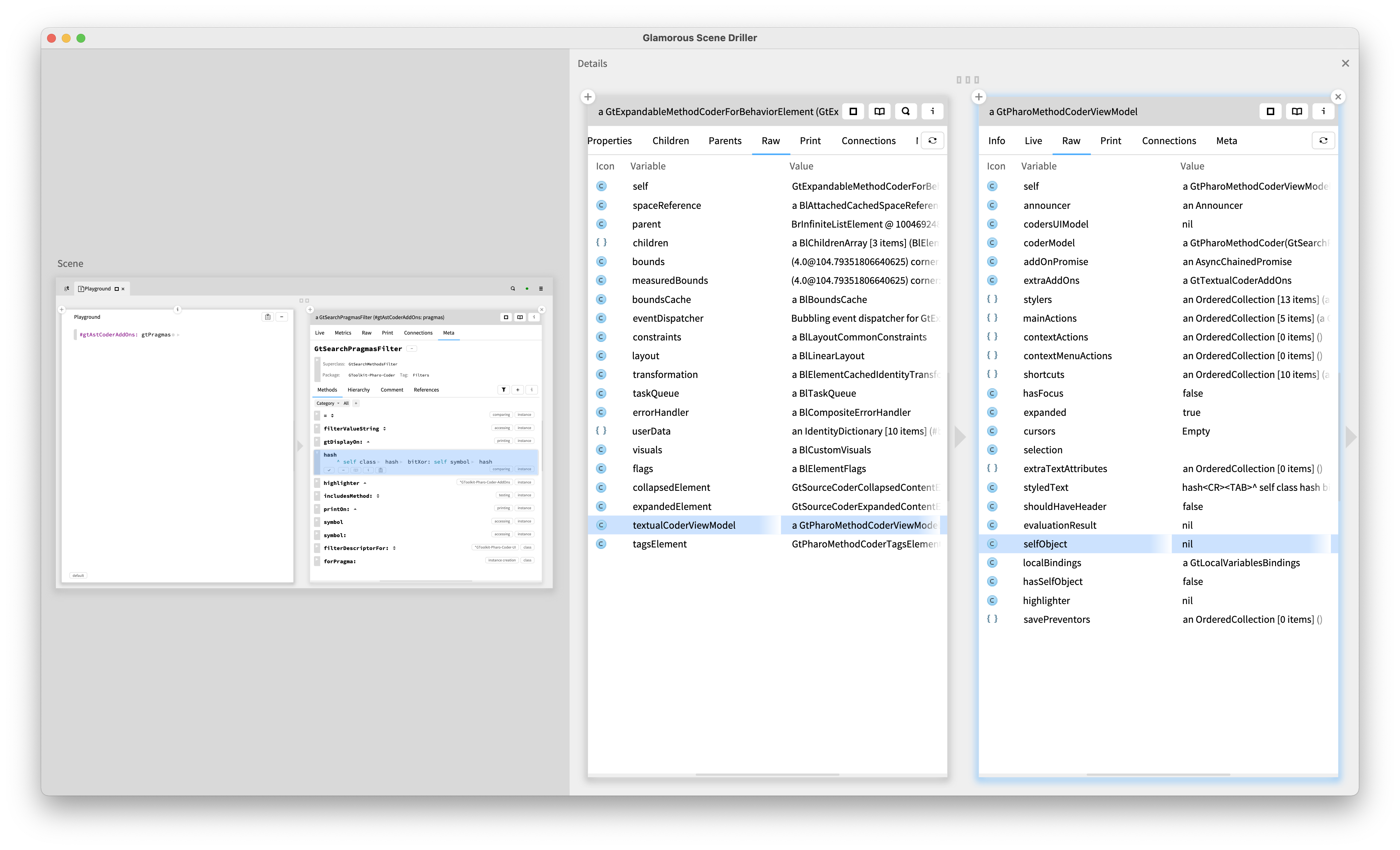1400x850 pixels.
Task: Add a method with the plus icon beside the funnel
Action: (x=518, y=390)
